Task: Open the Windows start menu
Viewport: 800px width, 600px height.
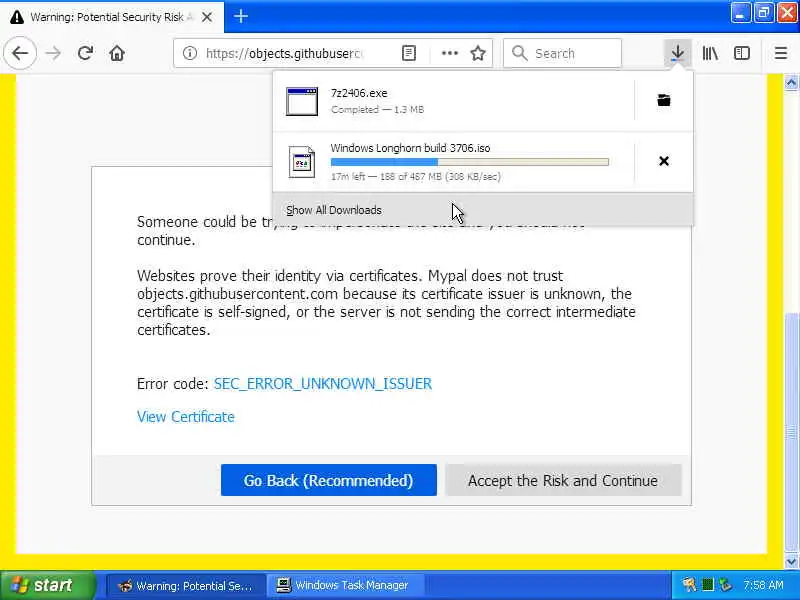Action: click(47, 585)
